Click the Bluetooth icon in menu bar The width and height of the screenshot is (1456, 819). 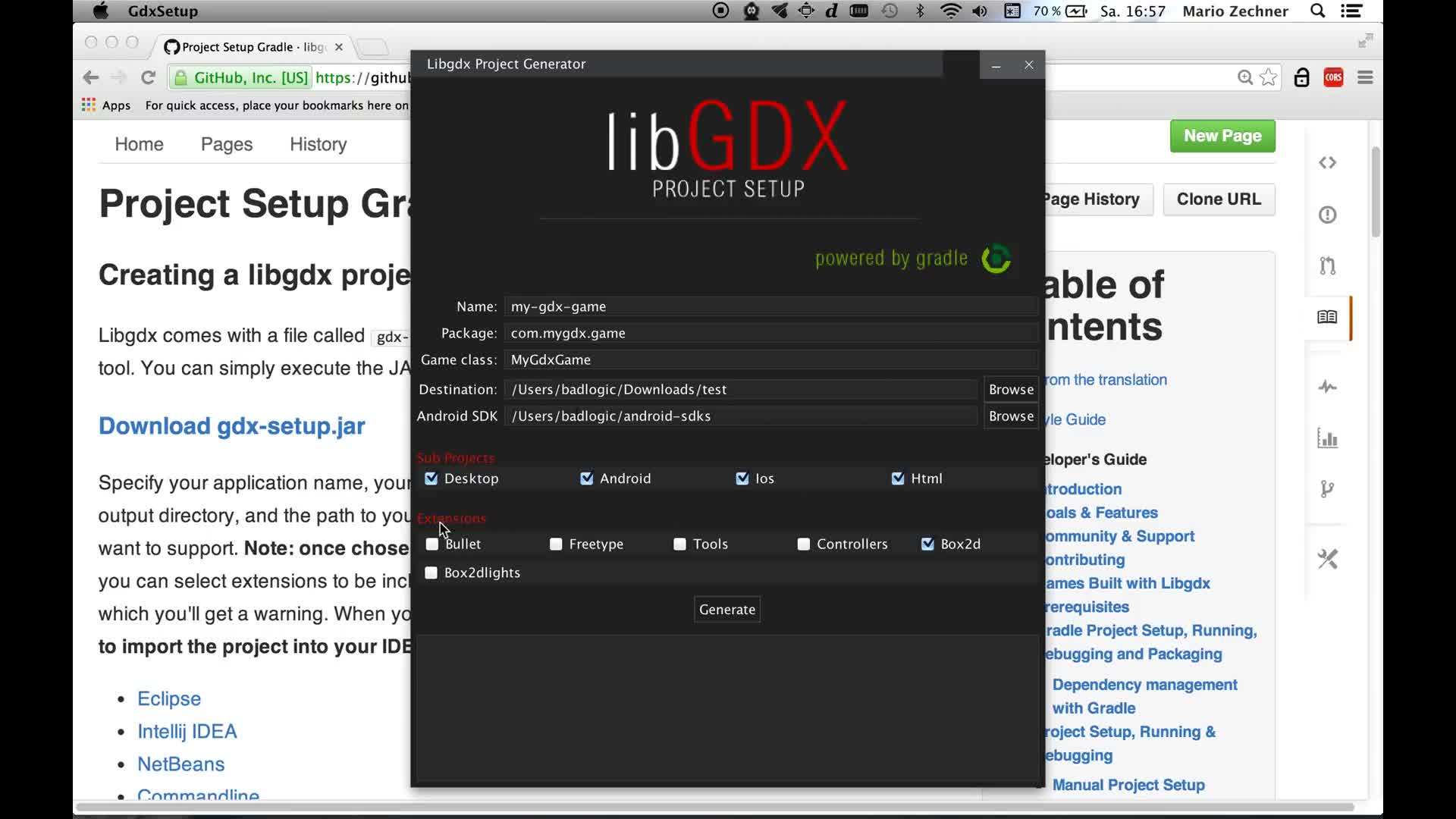tap(921, 11)
